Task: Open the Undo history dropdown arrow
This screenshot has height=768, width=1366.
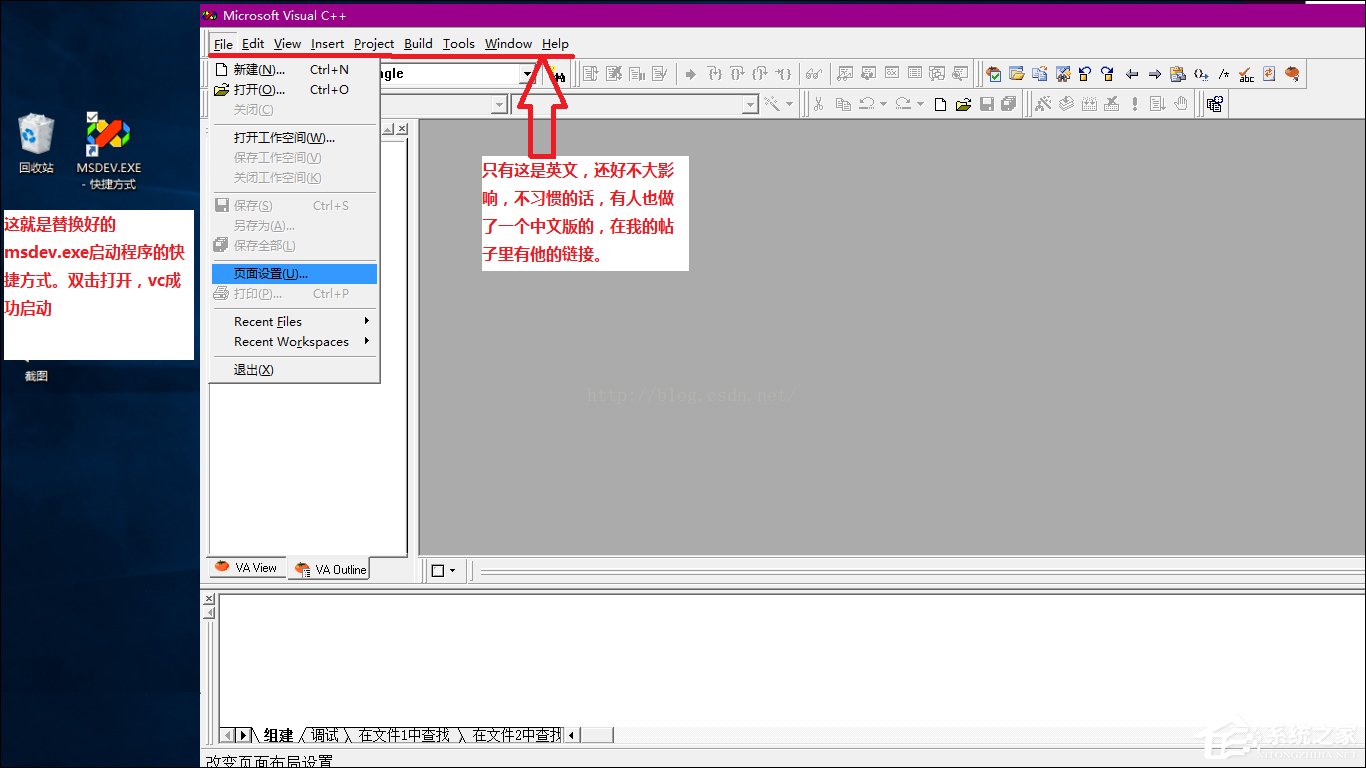Action: coord(883,103)
